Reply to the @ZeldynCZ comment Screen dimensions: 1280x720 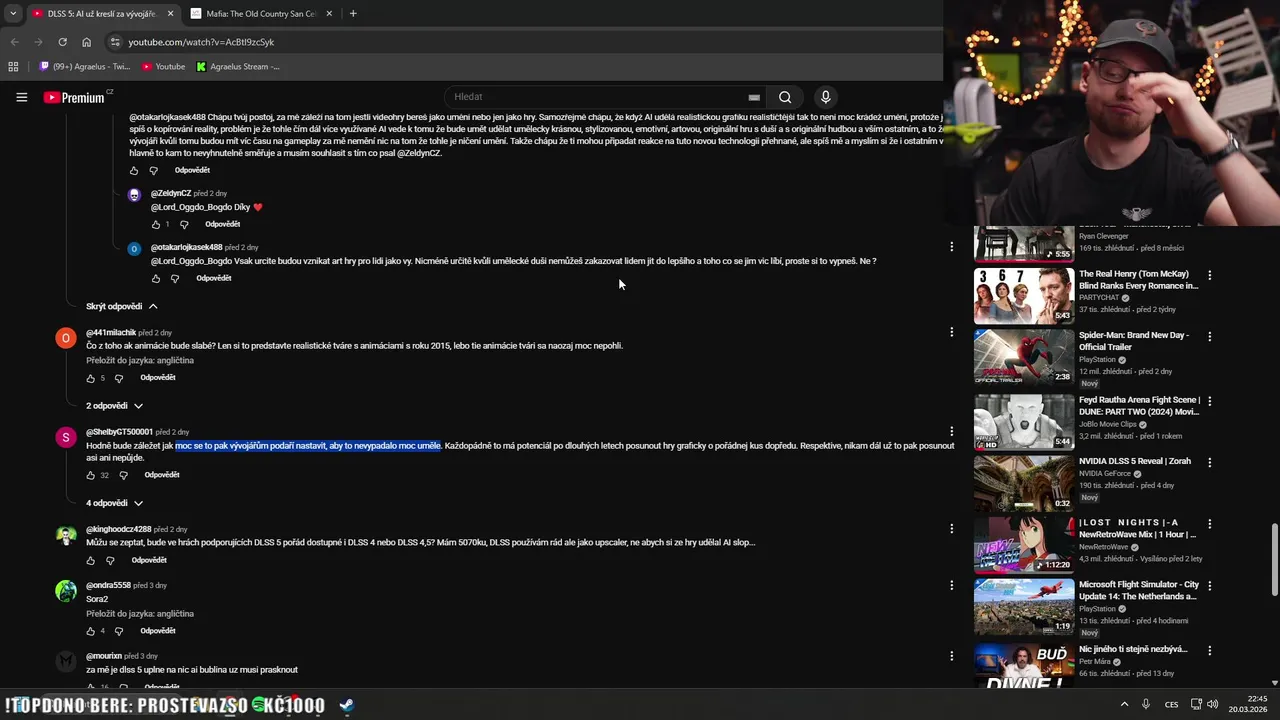[x=222, y=224]
